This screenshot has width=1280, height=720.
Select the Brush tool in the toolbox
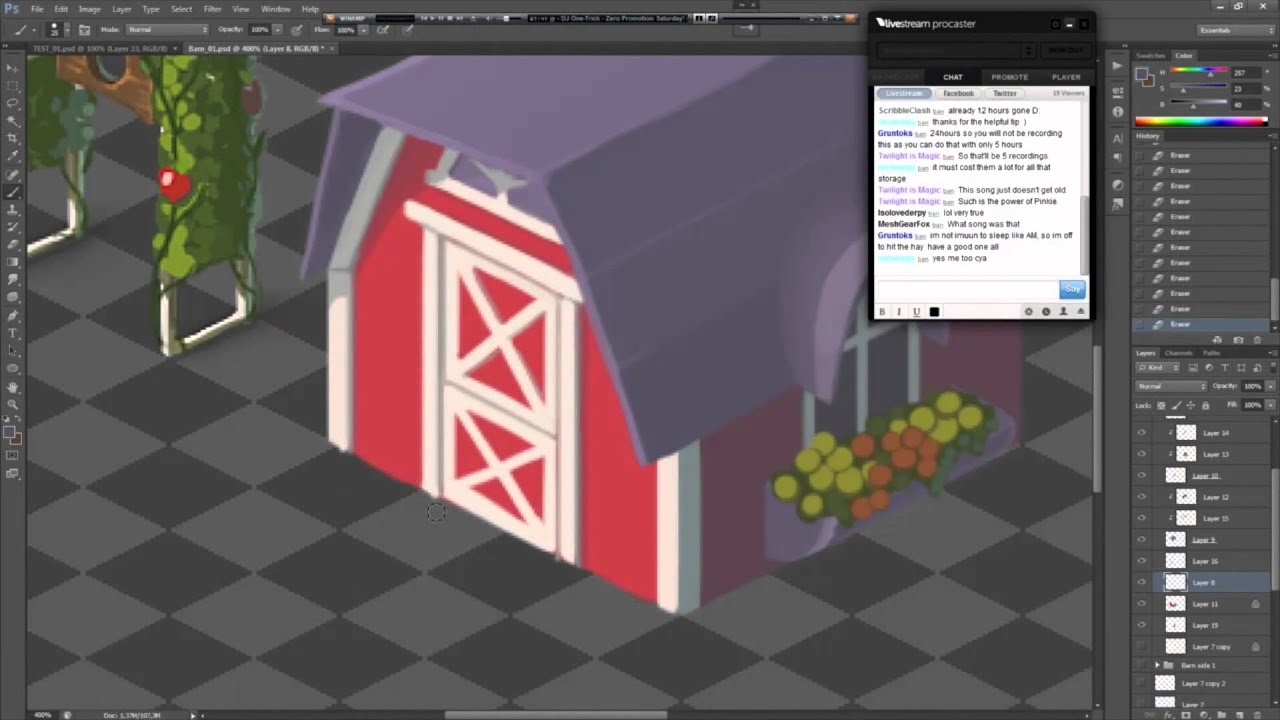tap(13, 192)
